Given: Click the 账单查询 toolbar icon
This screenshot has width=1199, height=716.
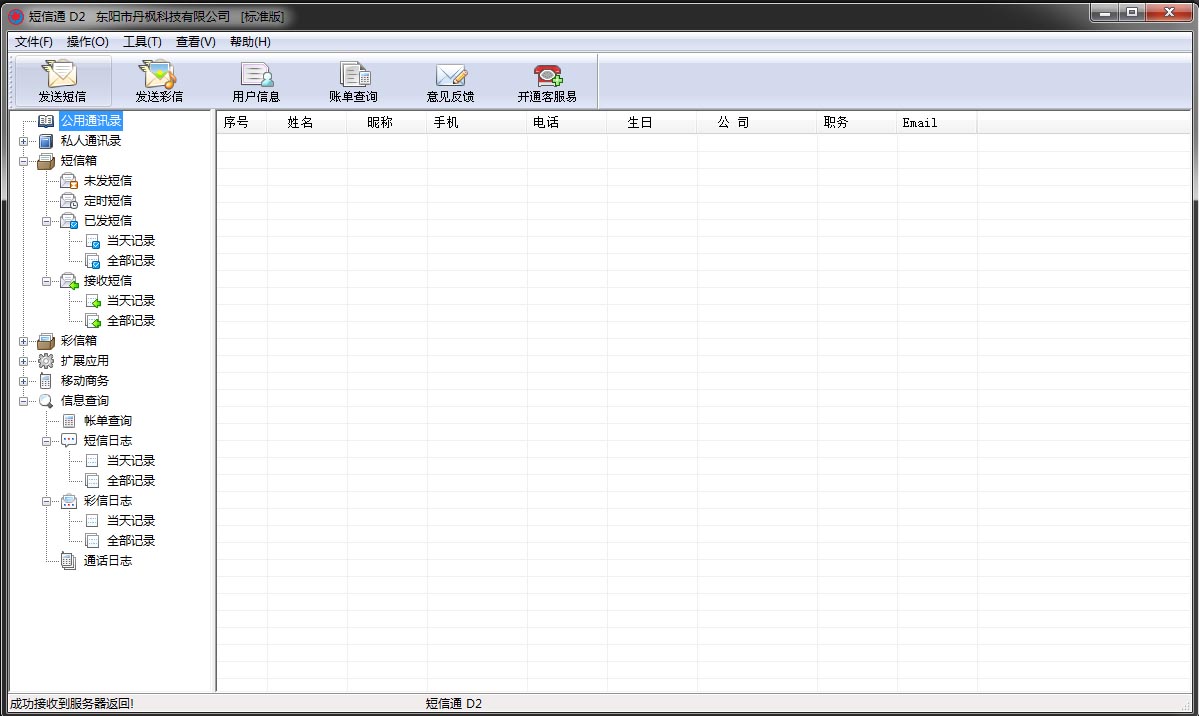Looking at the screenshot, I should (x=353, y=75).
